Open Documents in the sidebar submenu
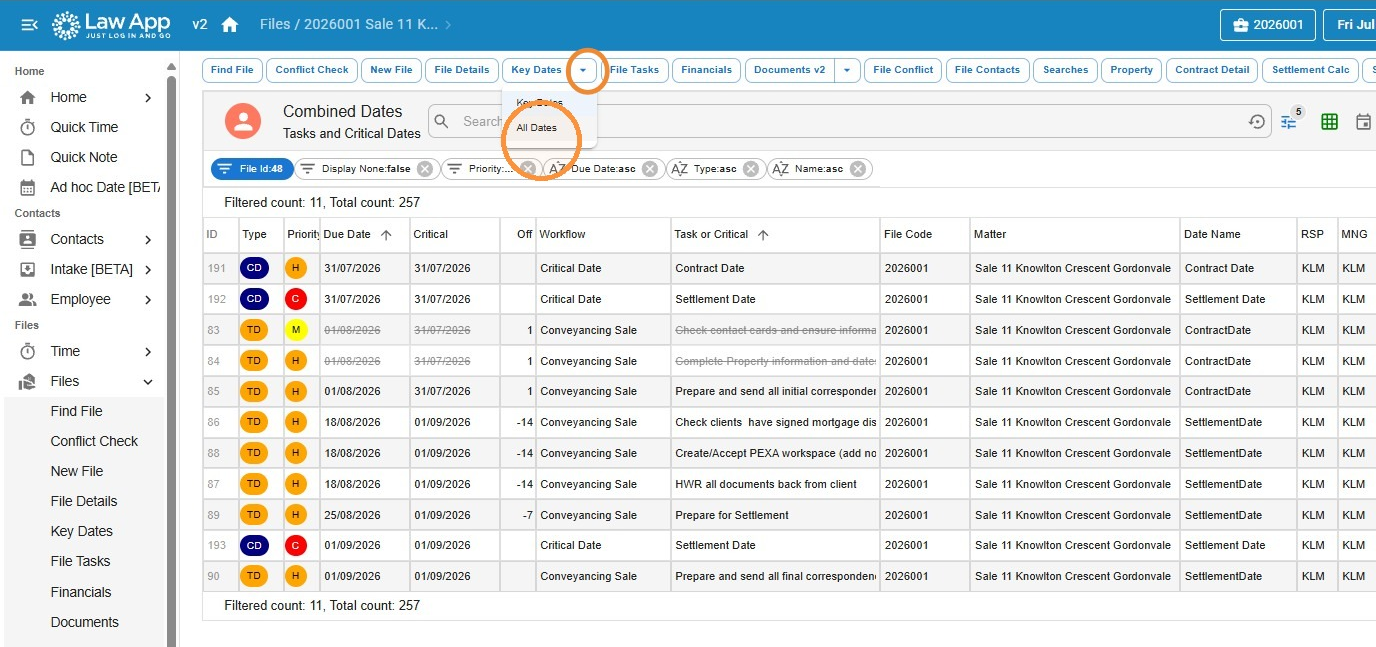The height and width of the screenshot is (647, 1376). click(x=85, y=622)
